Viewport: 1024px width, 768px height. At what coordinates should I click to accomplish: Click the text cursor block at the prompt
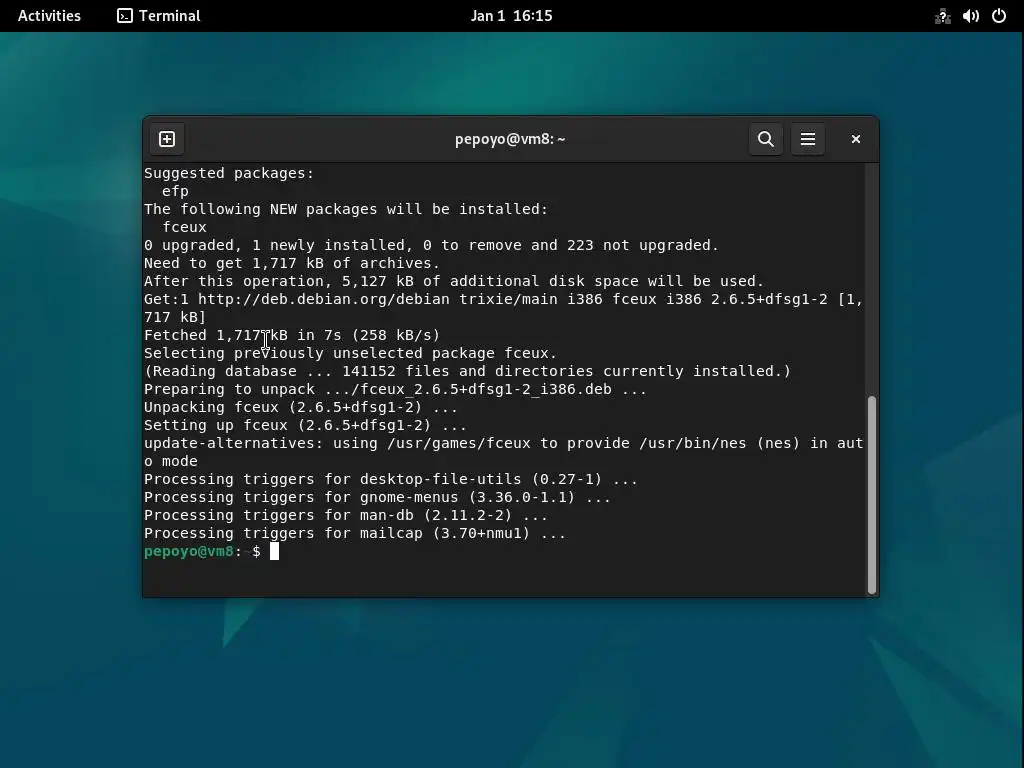274,551
